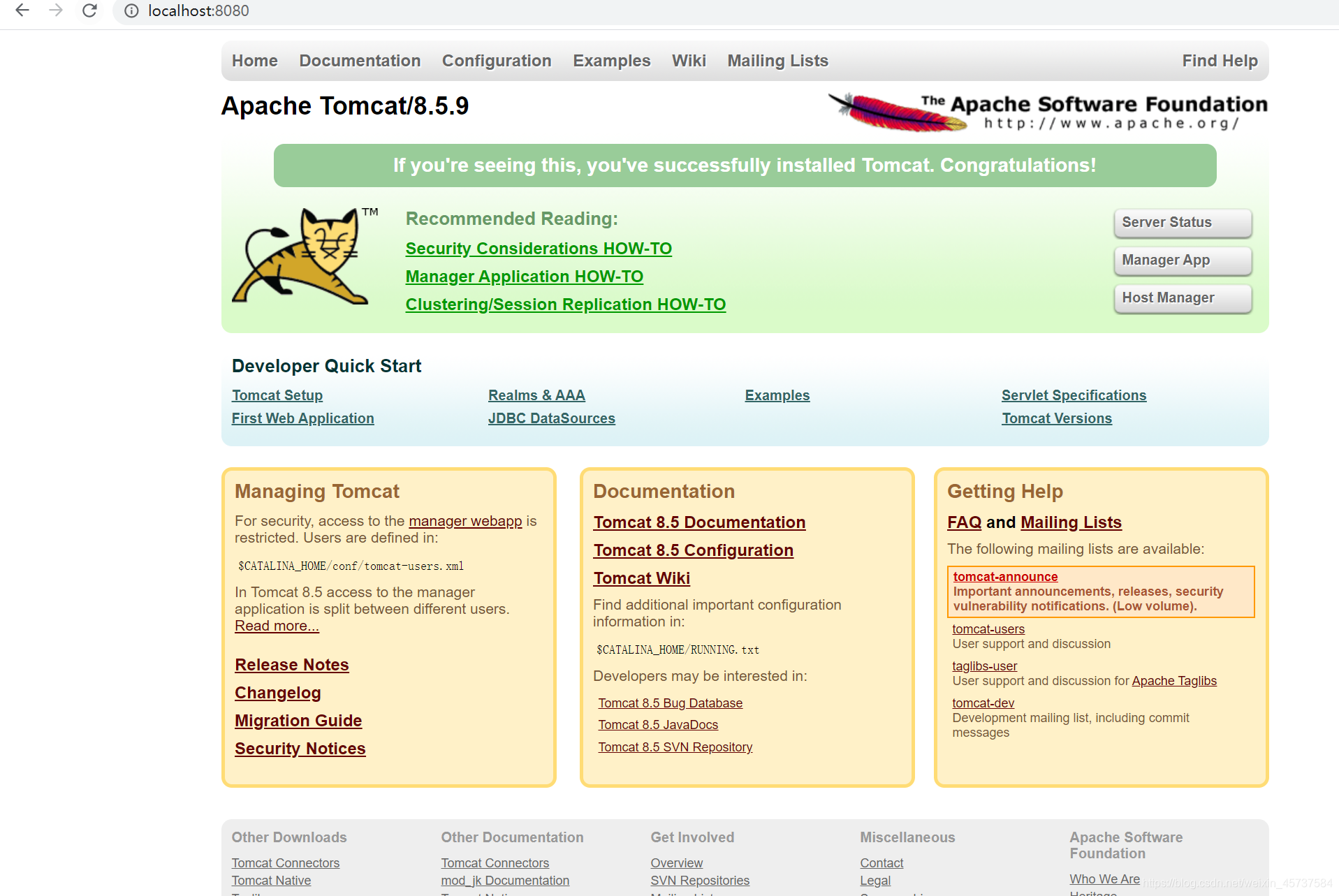
Task: Open the tomcat-announce mailing list link
Action: (1005, 577)
